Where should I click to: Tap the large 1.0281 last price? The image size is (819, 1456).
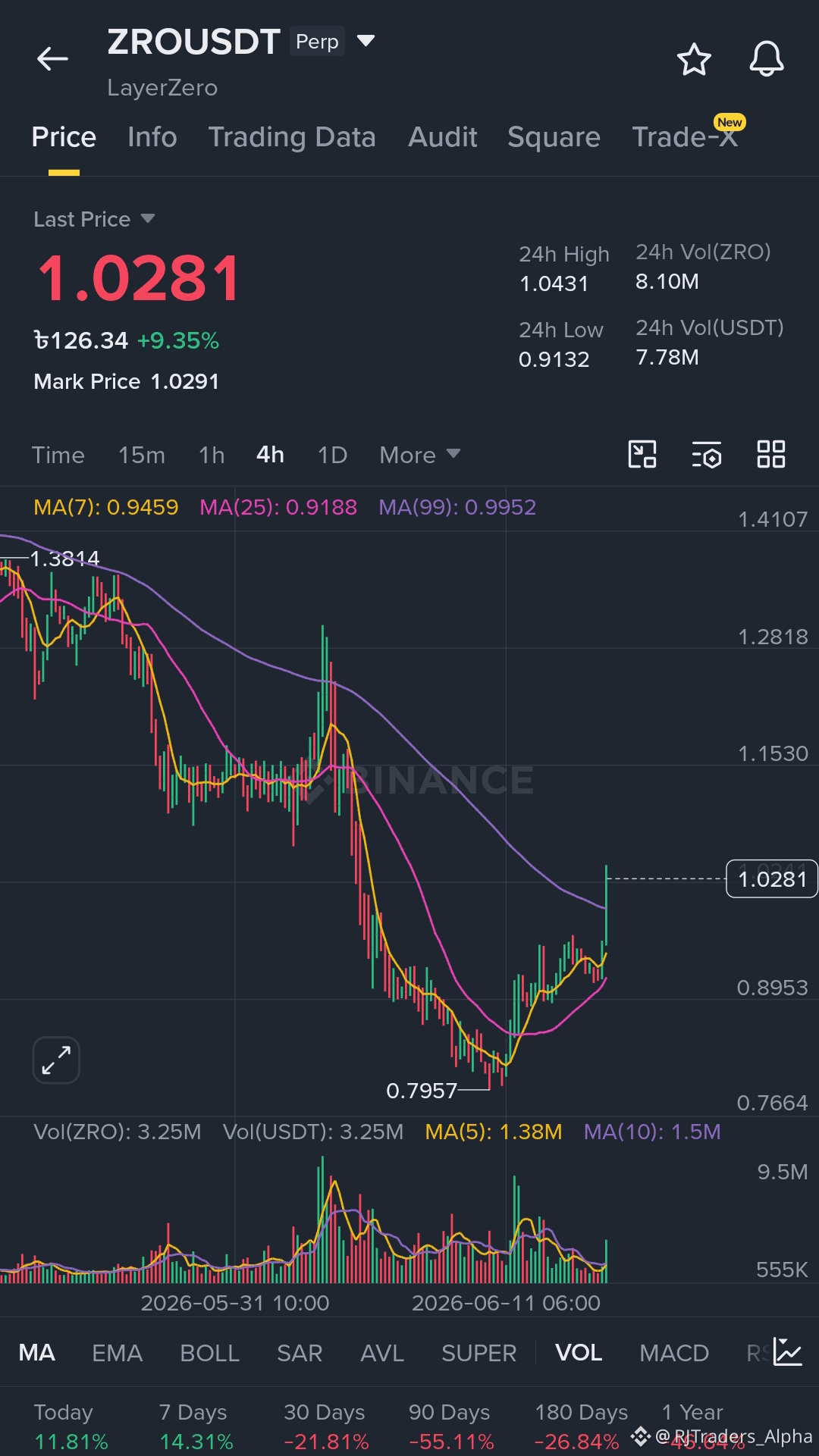pyautogui.click(x=139, y=278)
